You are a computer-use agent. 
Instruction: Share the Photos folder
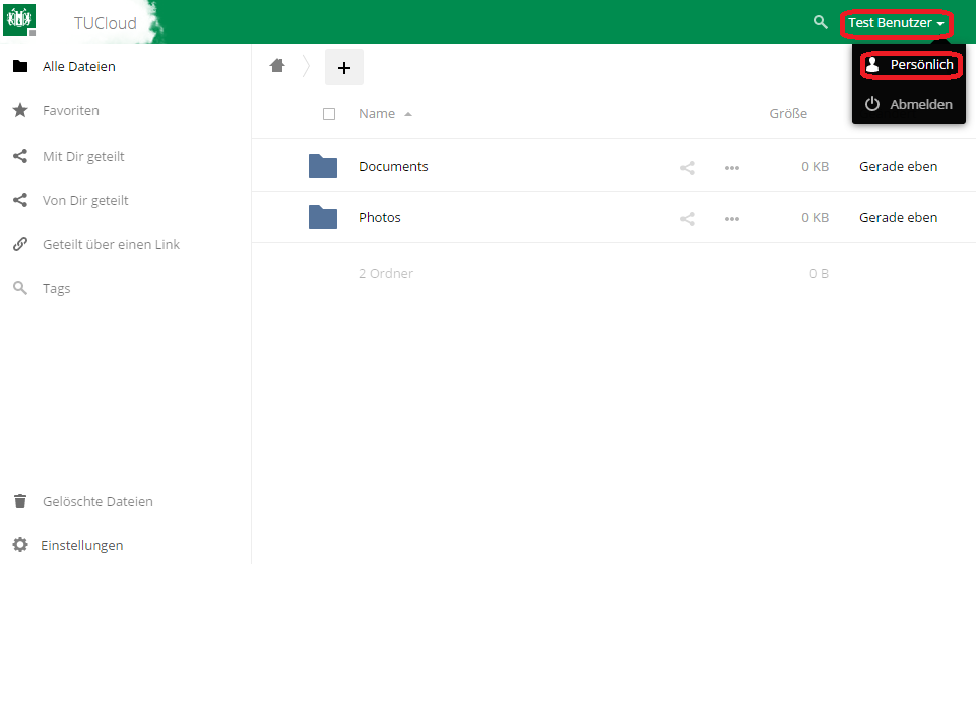tap(687, 218)
